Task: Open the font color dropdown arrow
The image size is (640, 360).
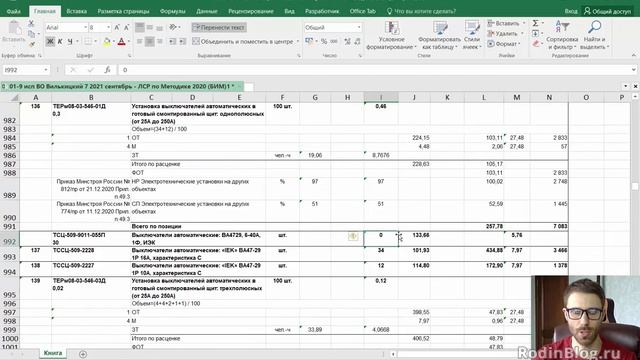Action: click(129, 41)
